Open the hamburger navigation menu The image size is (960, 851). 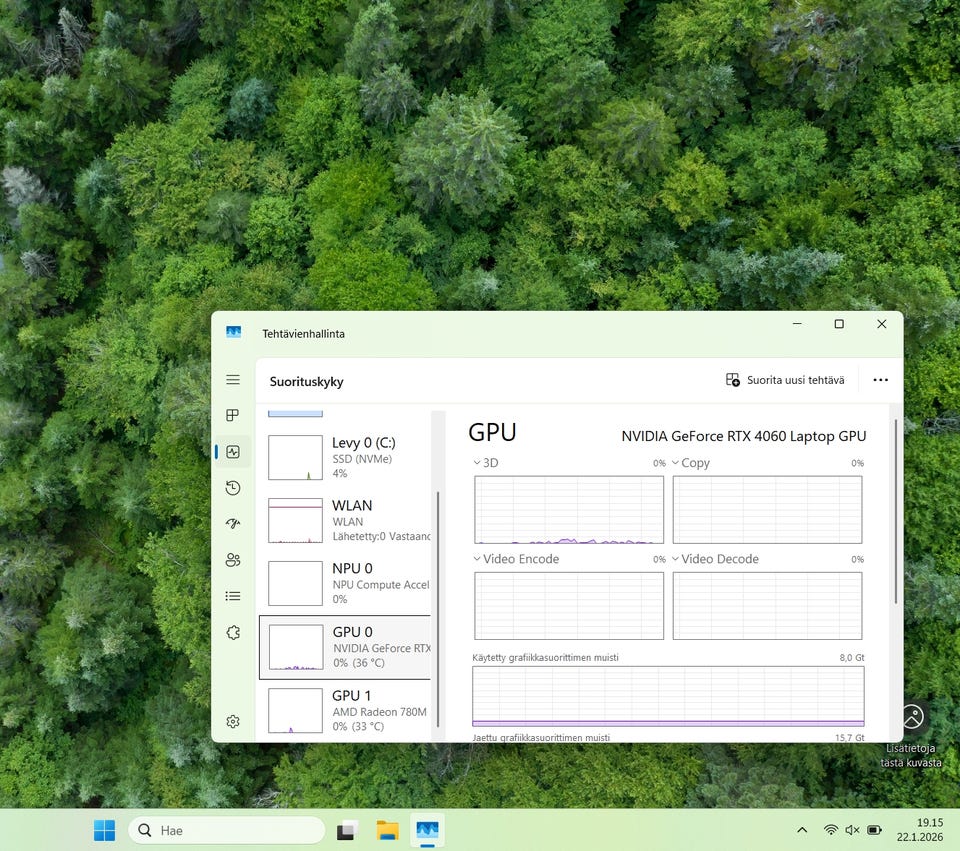[233, 380]
